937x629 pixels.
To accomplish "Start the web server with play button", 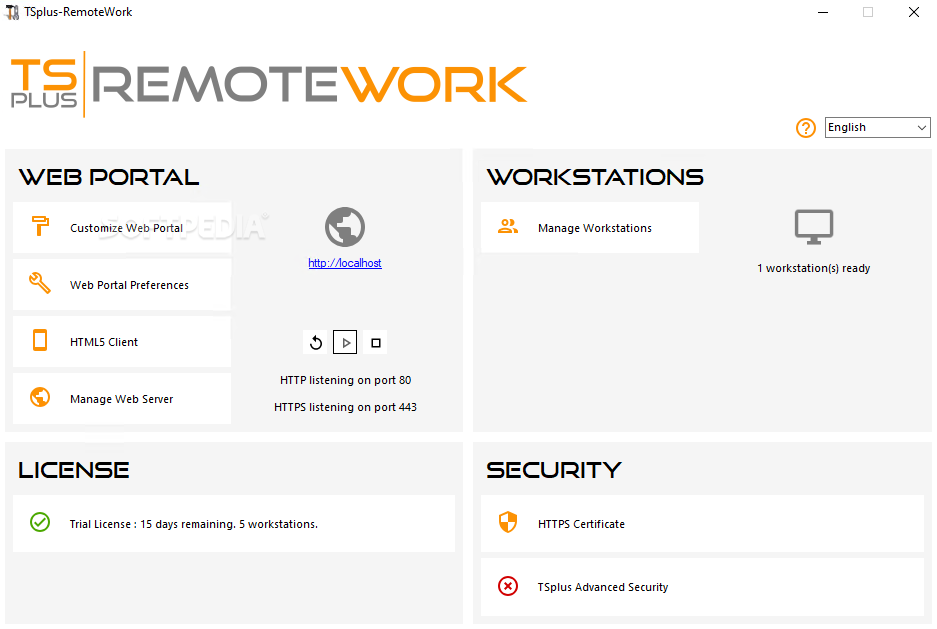I will point(345,342).
